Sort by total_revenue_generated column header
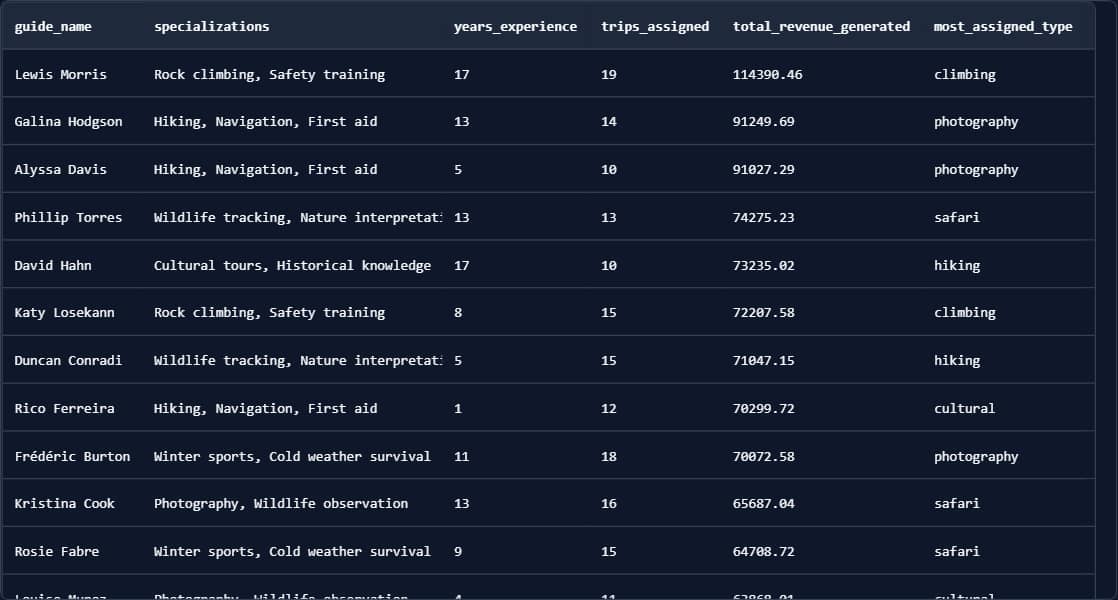The width and height of the screenshot is (1118, 600). [821, 27]
